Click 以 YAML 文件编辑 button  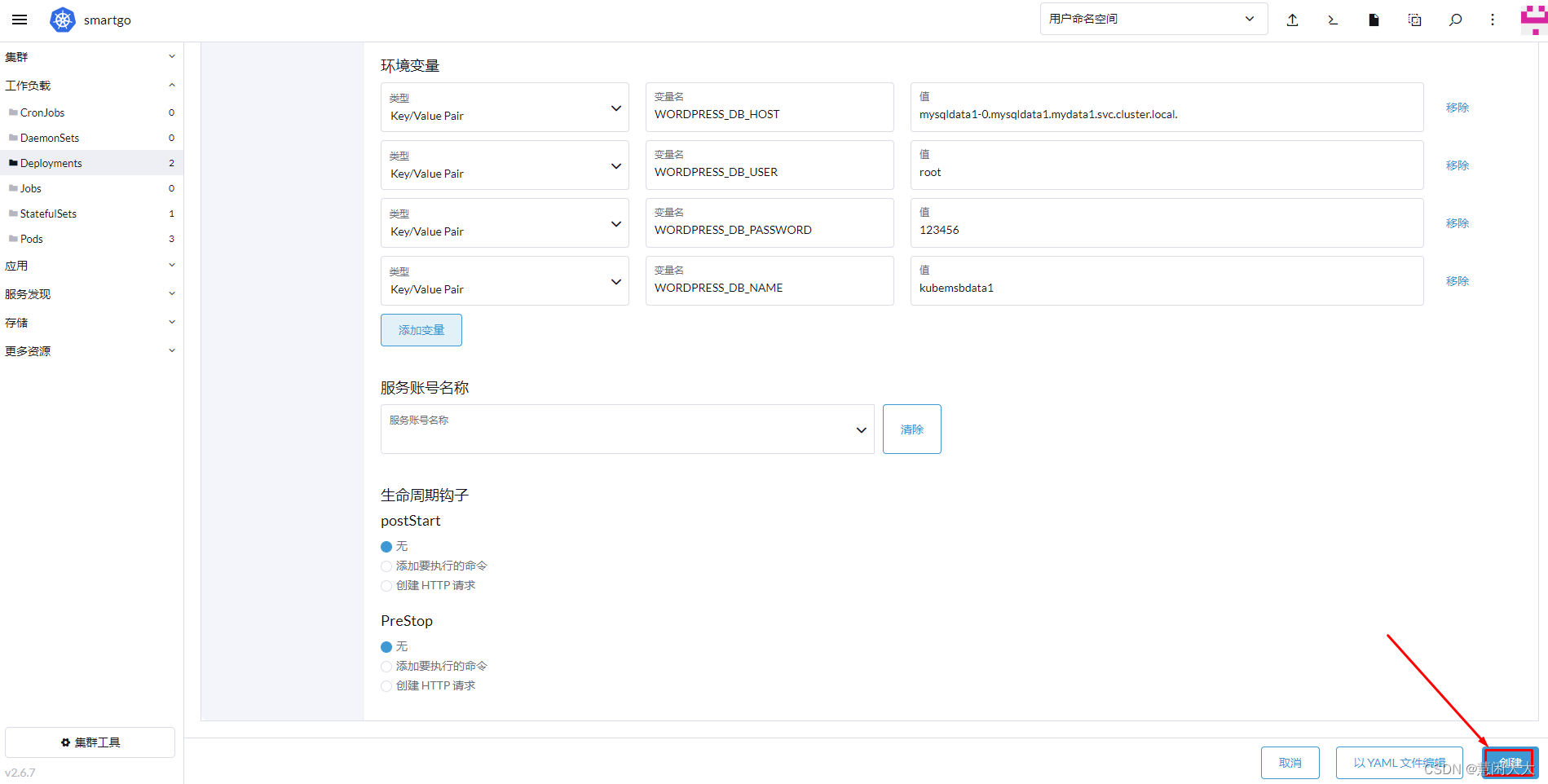[x=1400, y=763]
